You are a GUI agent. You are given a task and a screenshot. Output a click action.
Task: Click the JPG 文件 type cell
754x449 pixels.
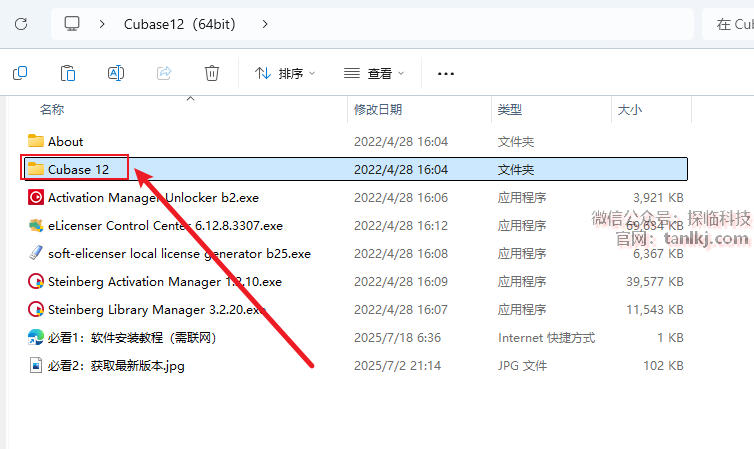click(x=522, y=365)
